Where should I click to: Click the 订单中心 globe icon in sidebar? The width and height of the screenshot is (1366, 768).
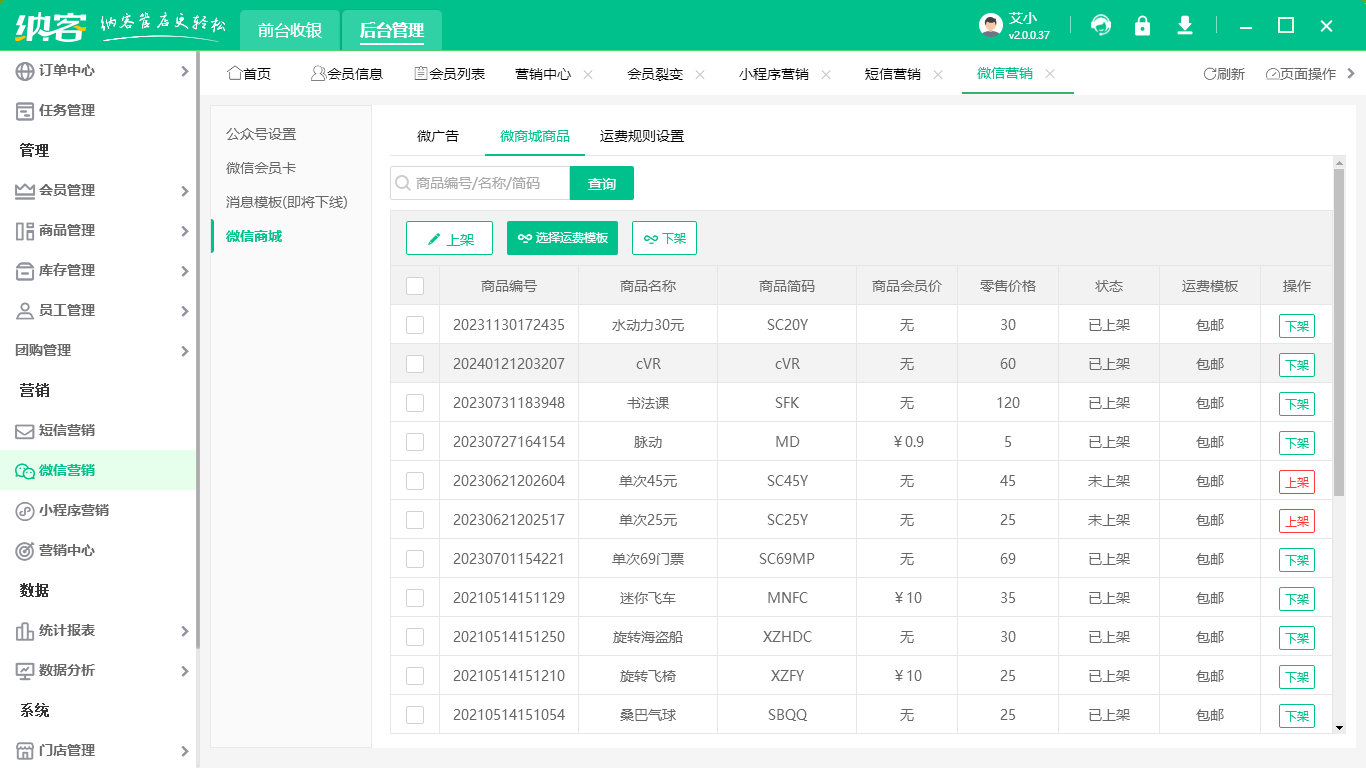pyautogui.click(x=25, y=71)
